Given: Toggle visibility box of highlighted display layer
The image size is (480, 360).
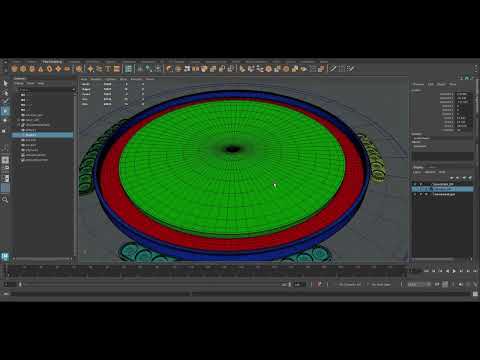Looking at the screenshot, I should 415,189.
